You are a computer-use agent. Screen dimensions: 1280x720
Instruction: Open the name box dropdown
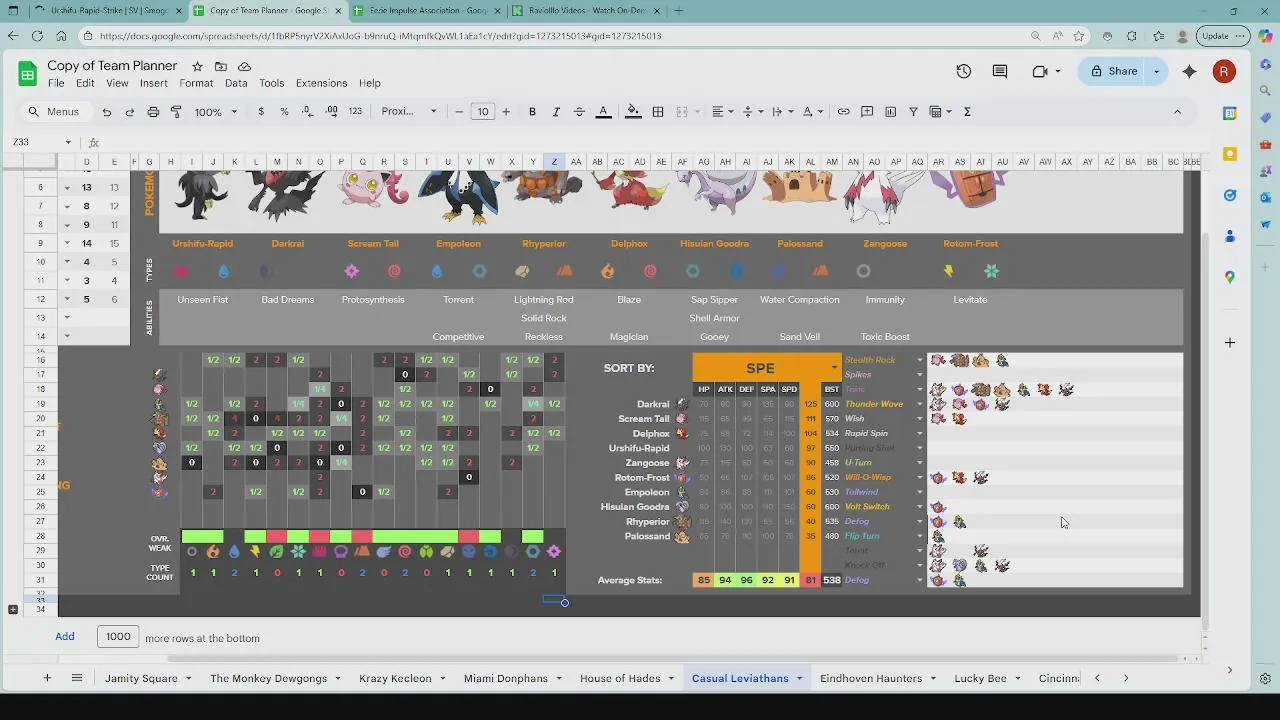(68, 142)
